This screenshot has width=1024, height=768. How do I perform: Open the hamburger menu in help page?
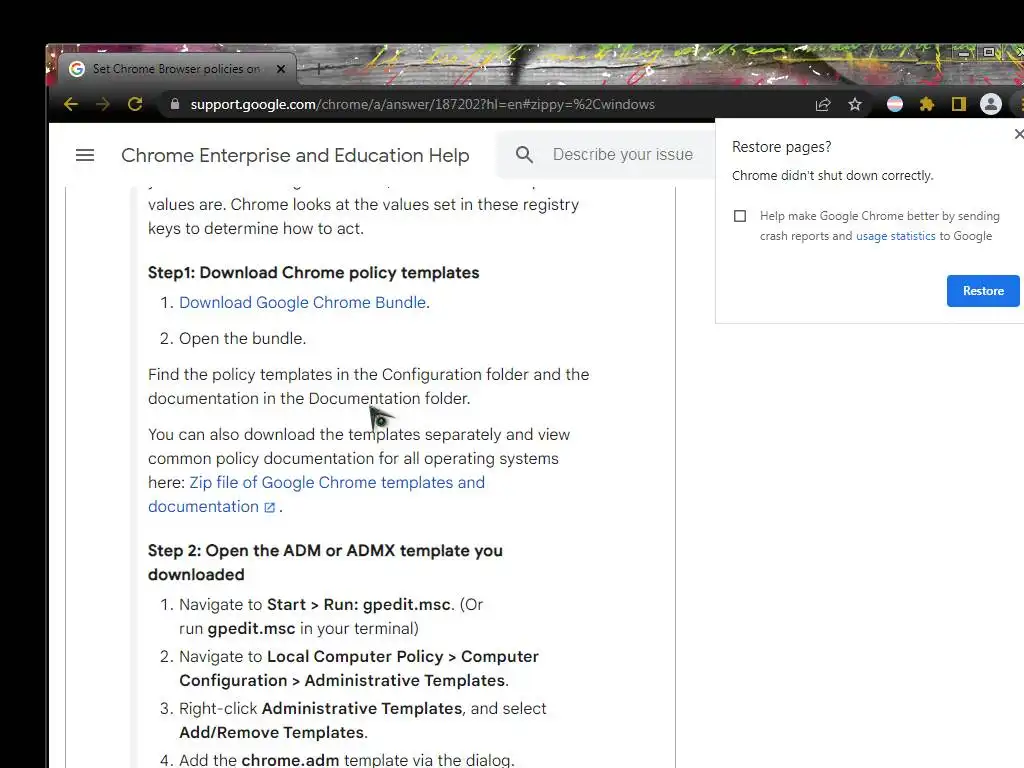[85, 155]
